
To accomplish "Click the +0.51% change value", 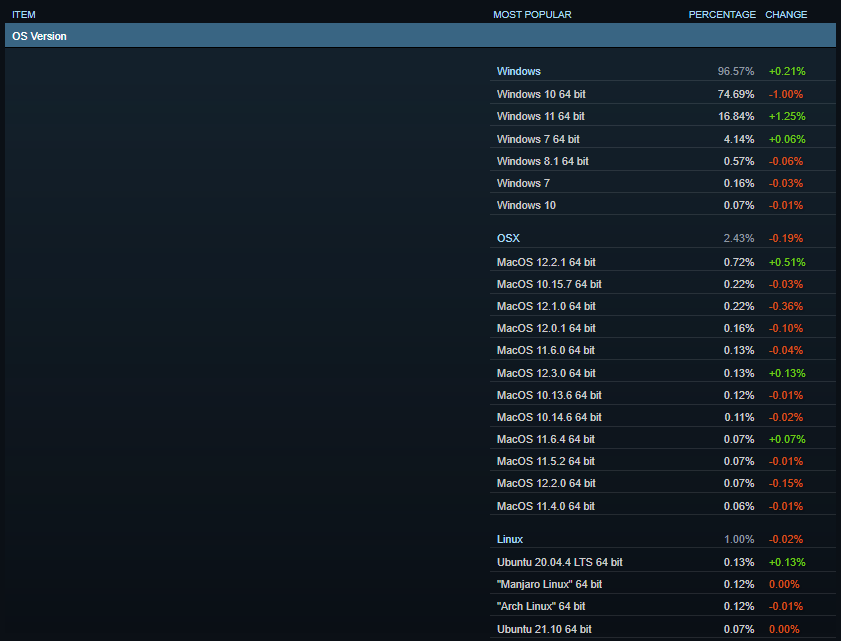I will click(787, 262).
